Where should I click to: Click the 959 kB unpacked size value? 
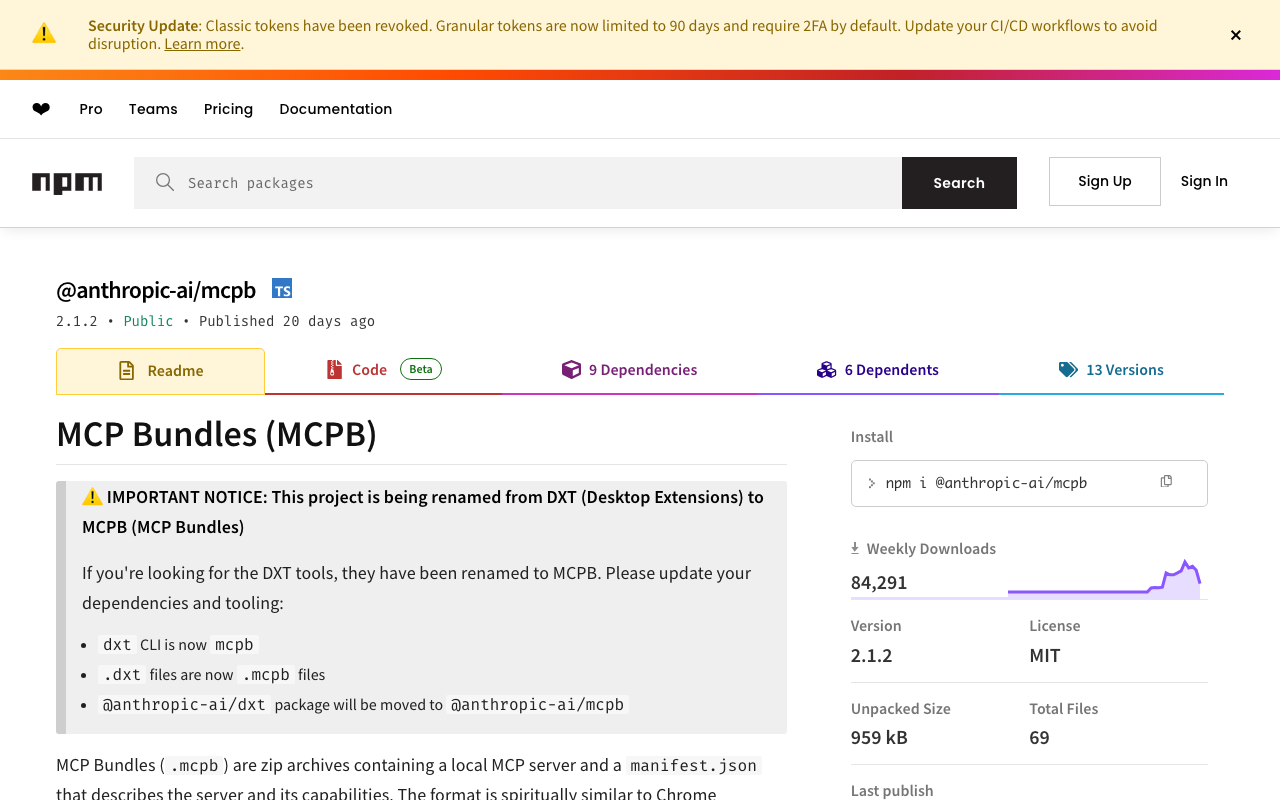click(x=879, y=738)
